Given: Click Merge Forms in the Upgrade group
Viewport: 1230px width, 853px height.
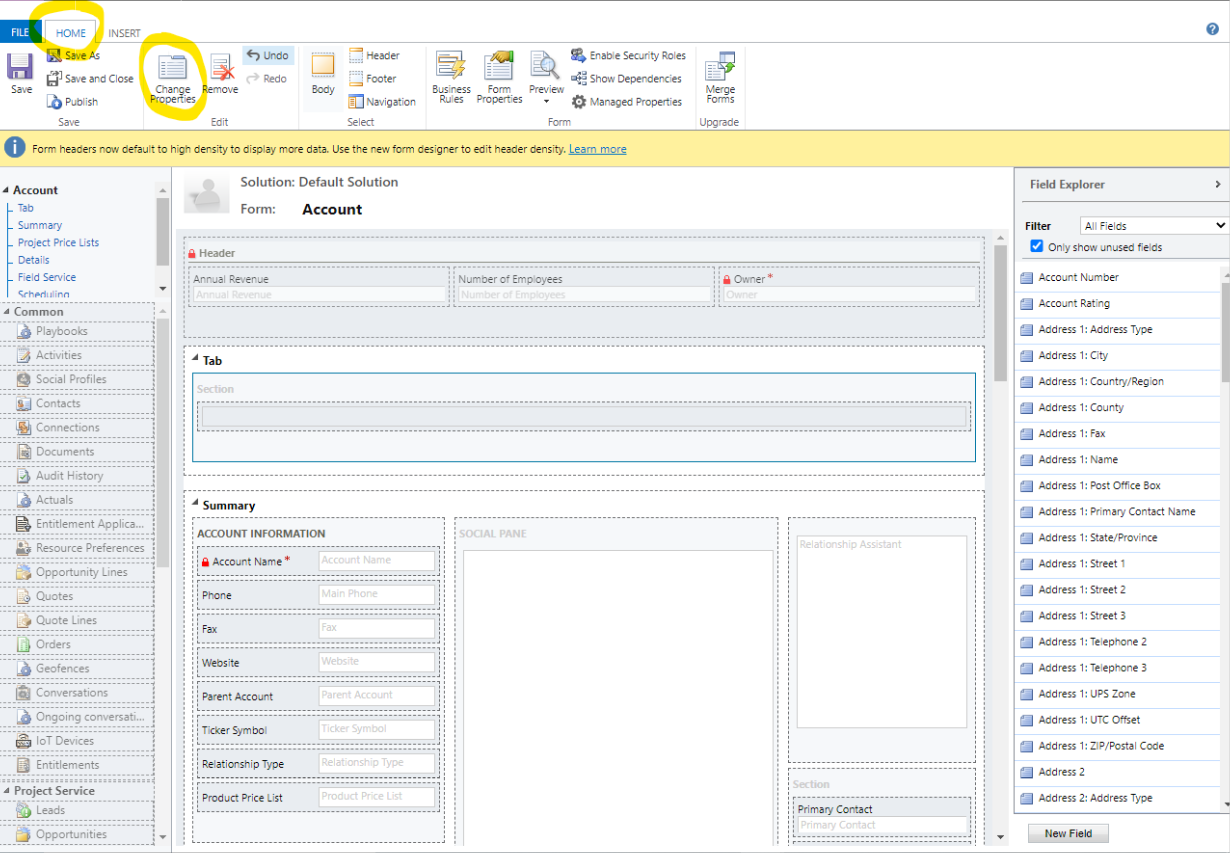Looking at the screenshot, I should point(719,78).
